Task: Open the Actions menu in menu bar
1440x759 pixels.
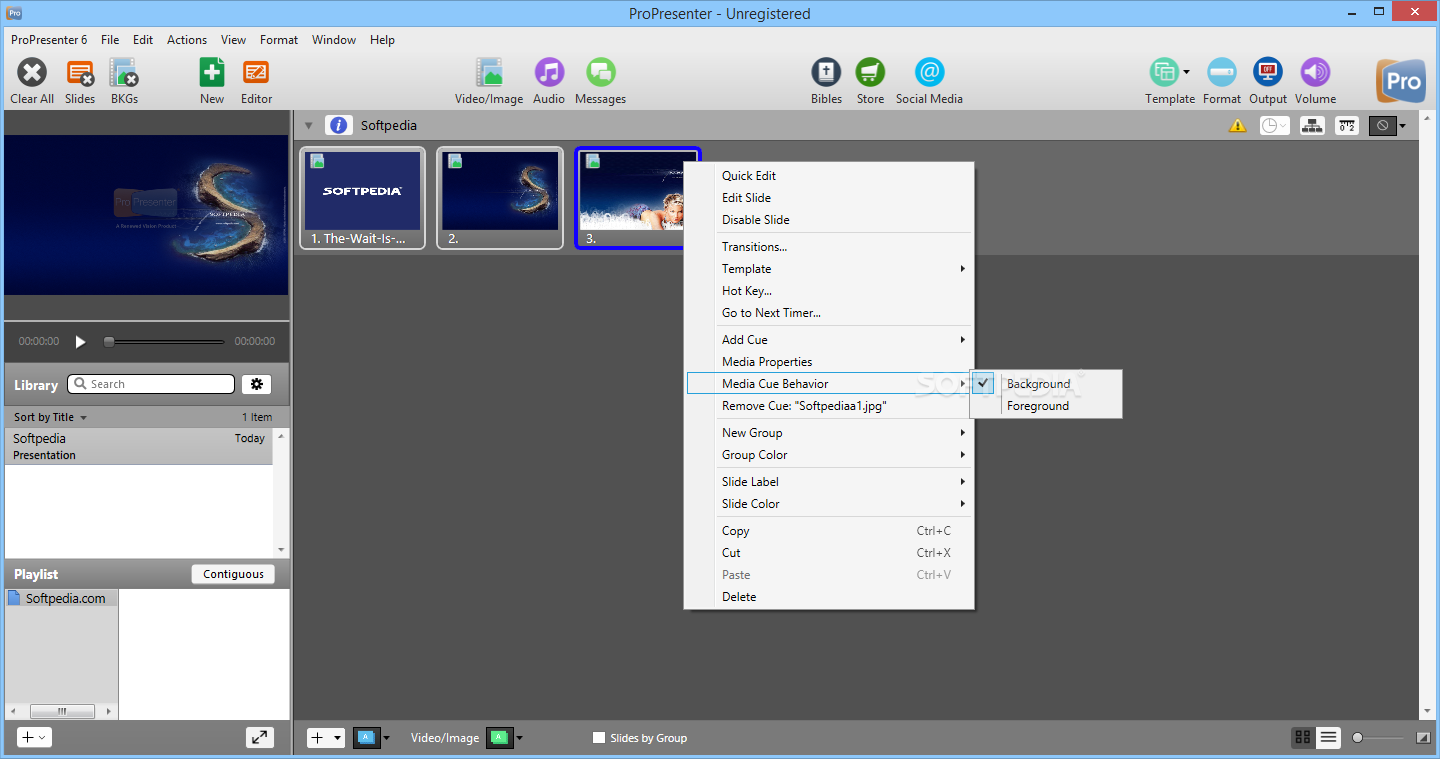Action: pyautogui.click(x=187, y=40)
